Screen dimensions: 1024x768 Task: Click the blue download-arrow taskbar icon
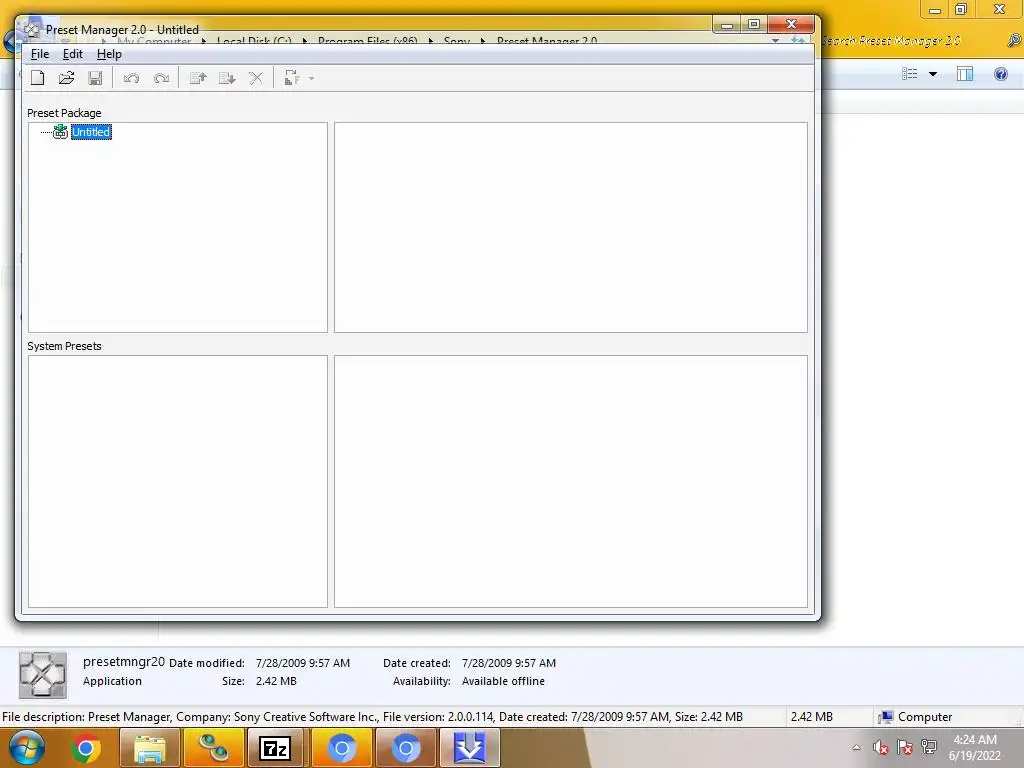pyautogui.click(x=470, y=748)
